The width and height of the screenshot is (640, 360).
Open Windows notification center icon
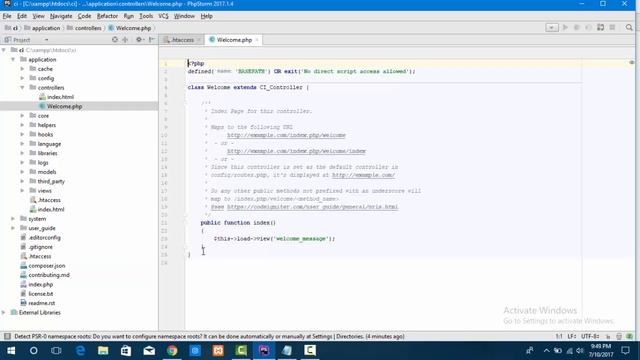coord(625,351)
